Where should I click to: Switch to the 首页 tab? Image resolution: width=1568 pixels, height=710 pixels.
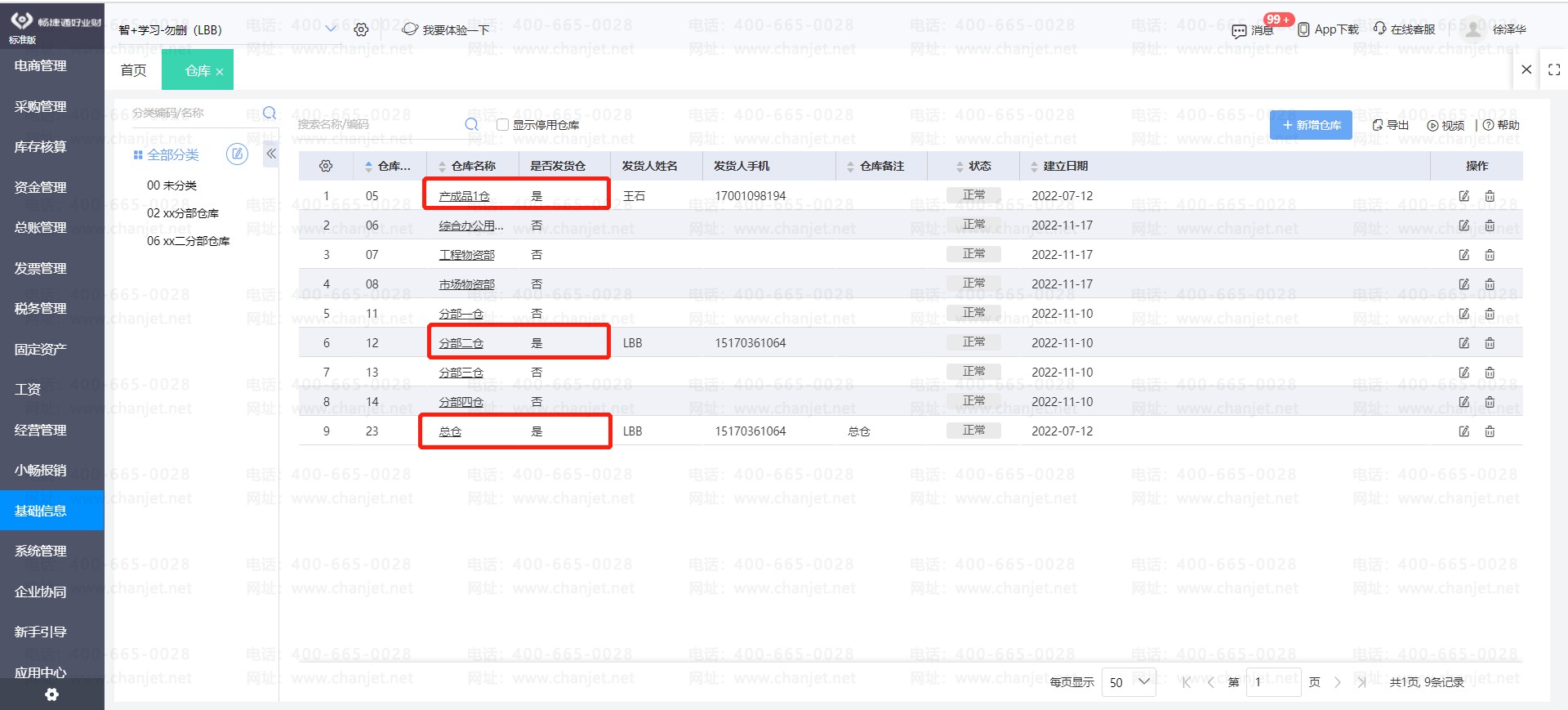click(133, 70)
